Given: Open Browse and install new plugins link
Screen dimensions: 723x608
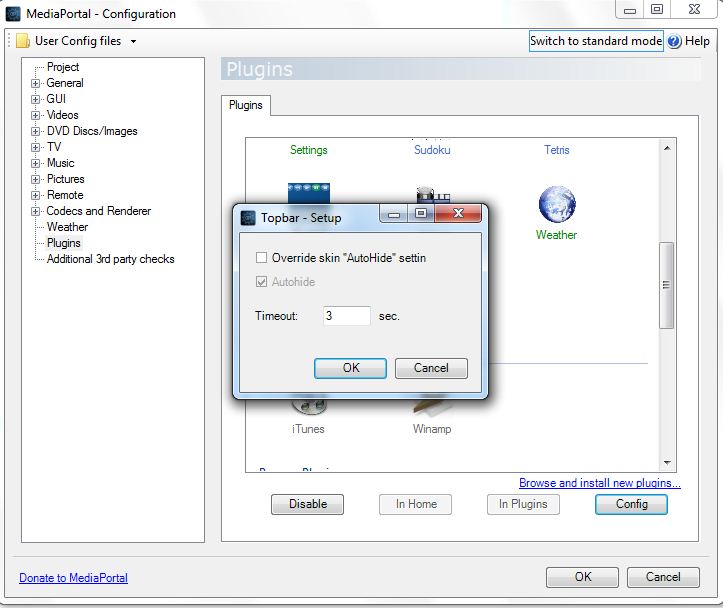Looking at the screenshot, I should pyautogui.click(x=599, y=483).
